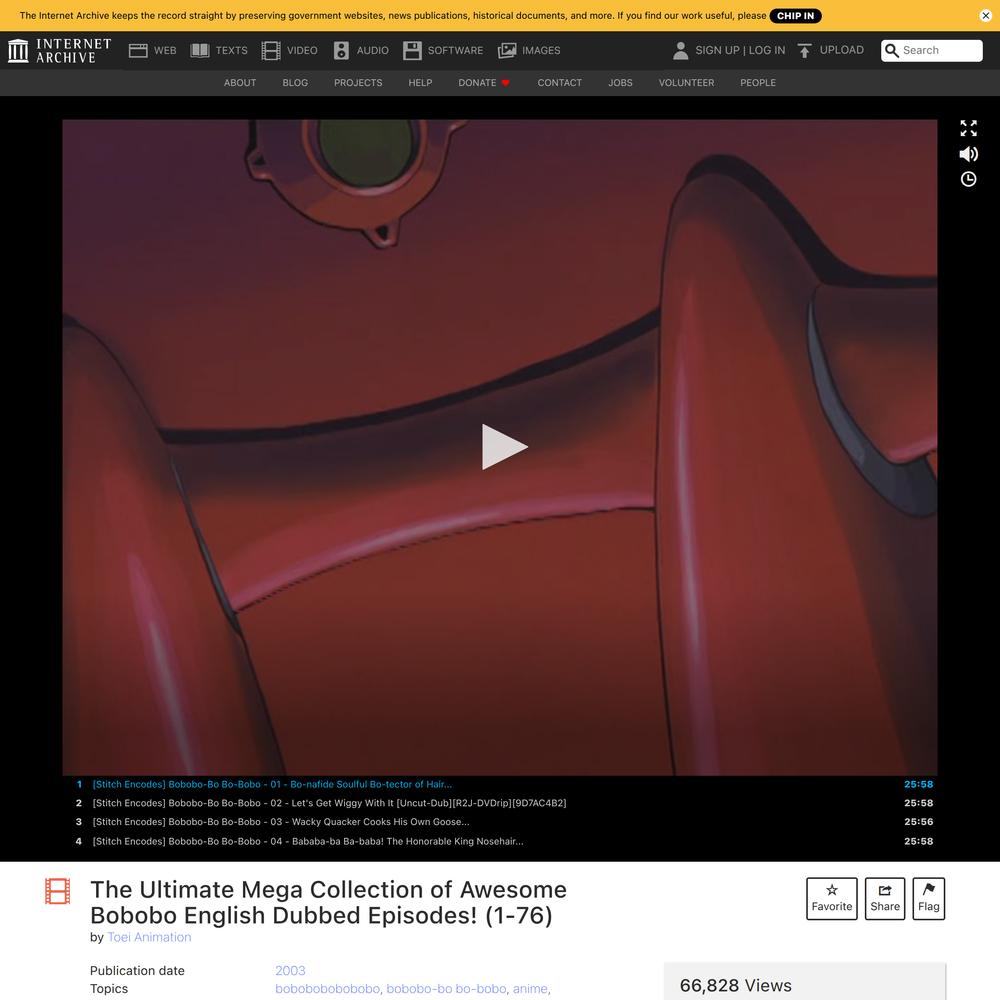Open Toei Animation creator link
Image resolution: width=1000 pixels, height=1000 pixels.
click(x=149, y=937)
